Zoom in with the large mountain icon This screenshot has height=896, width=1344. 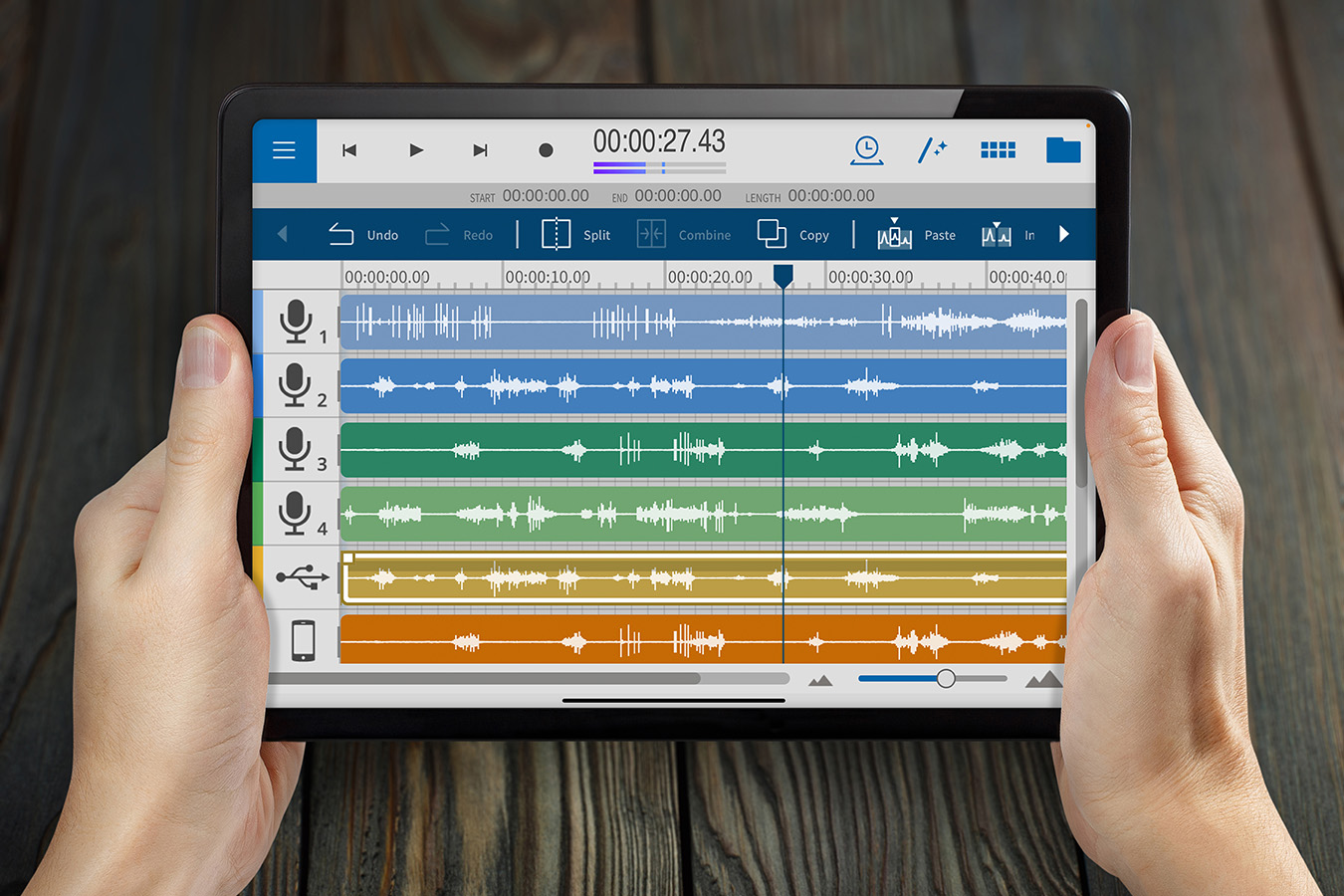coord(1043,679)
